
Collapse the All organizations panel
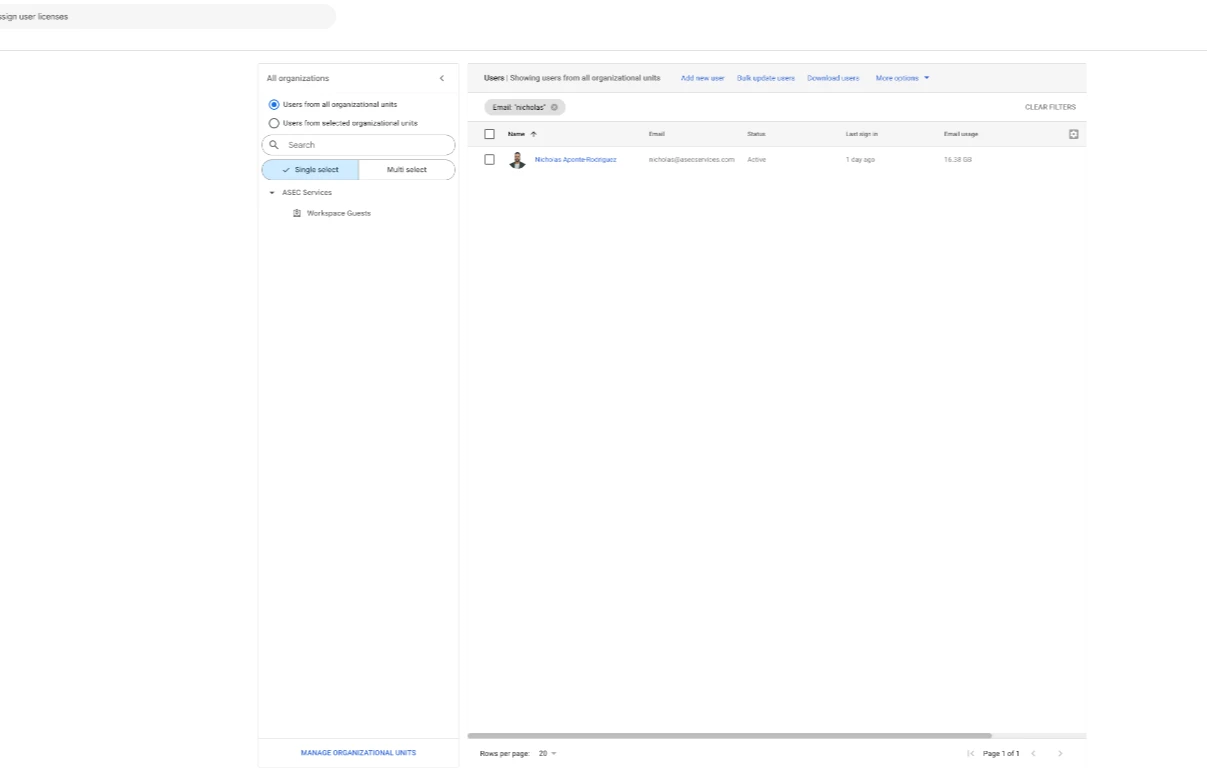tap(442, 78)
